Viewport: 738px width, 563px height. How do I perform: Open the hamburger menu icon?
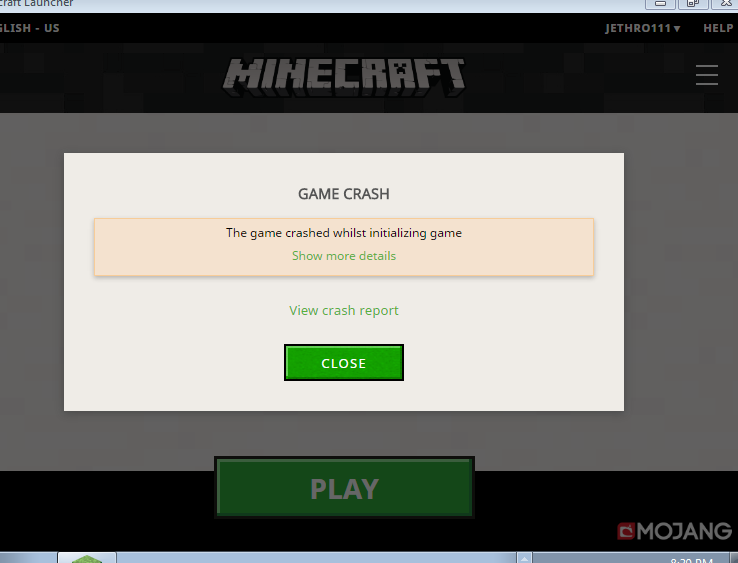(x=706, y=75)
